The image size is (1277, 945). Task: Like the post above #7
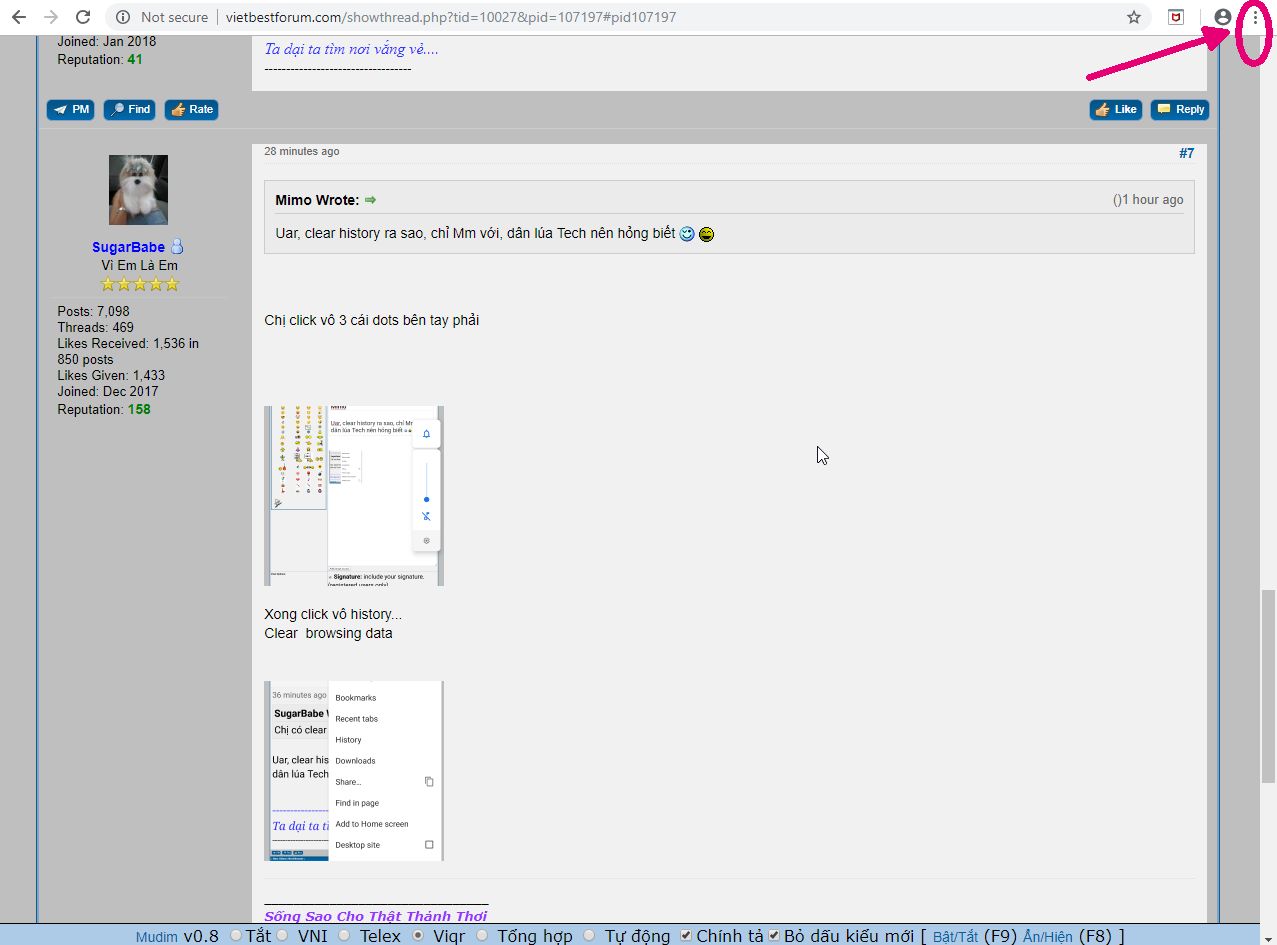tap(1116, 109)
